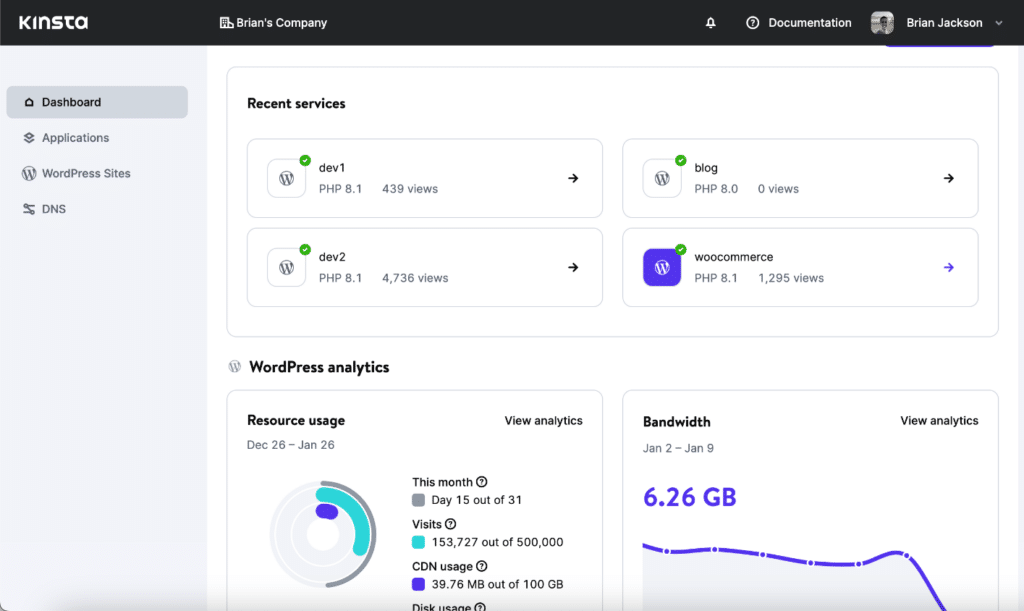Click dev1's green status check badge

click(x=305, y=161)
